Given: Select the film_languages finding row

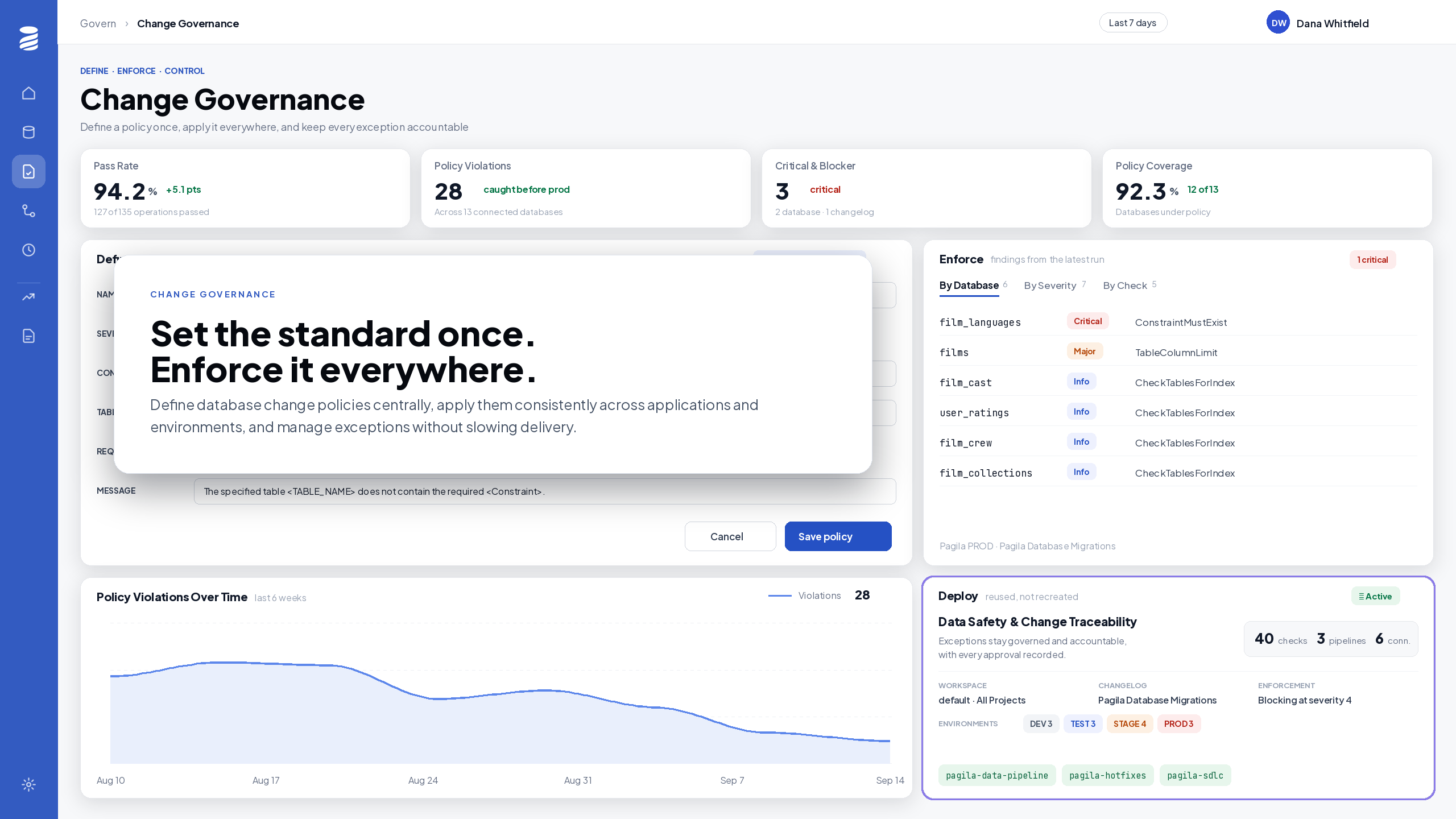Looking at the screenshot, I should [1178, 322].
